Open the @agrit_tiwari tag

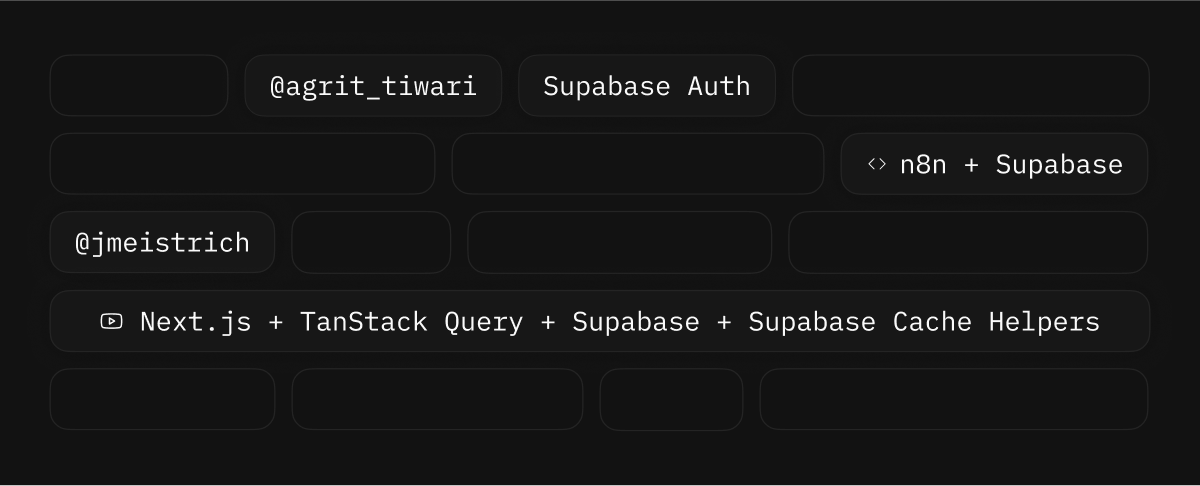373,86
